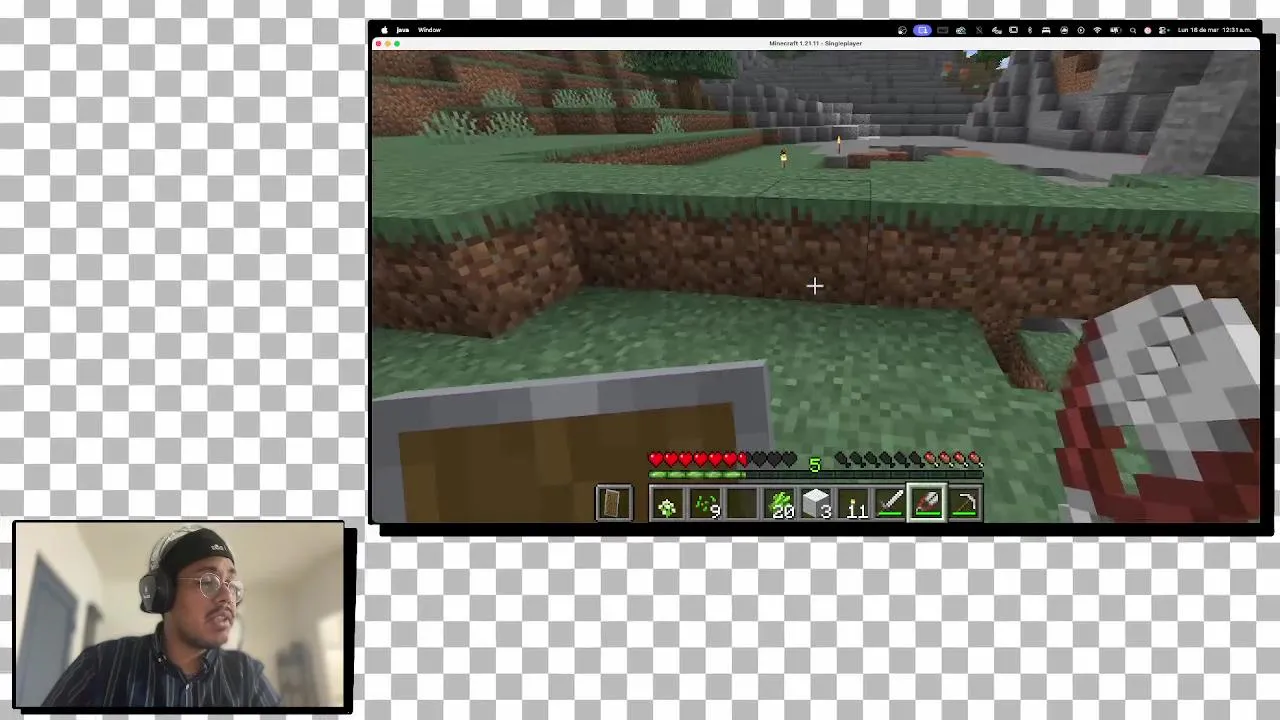Click the highlighted purple screen recording icon

click(x=922, y=30)
